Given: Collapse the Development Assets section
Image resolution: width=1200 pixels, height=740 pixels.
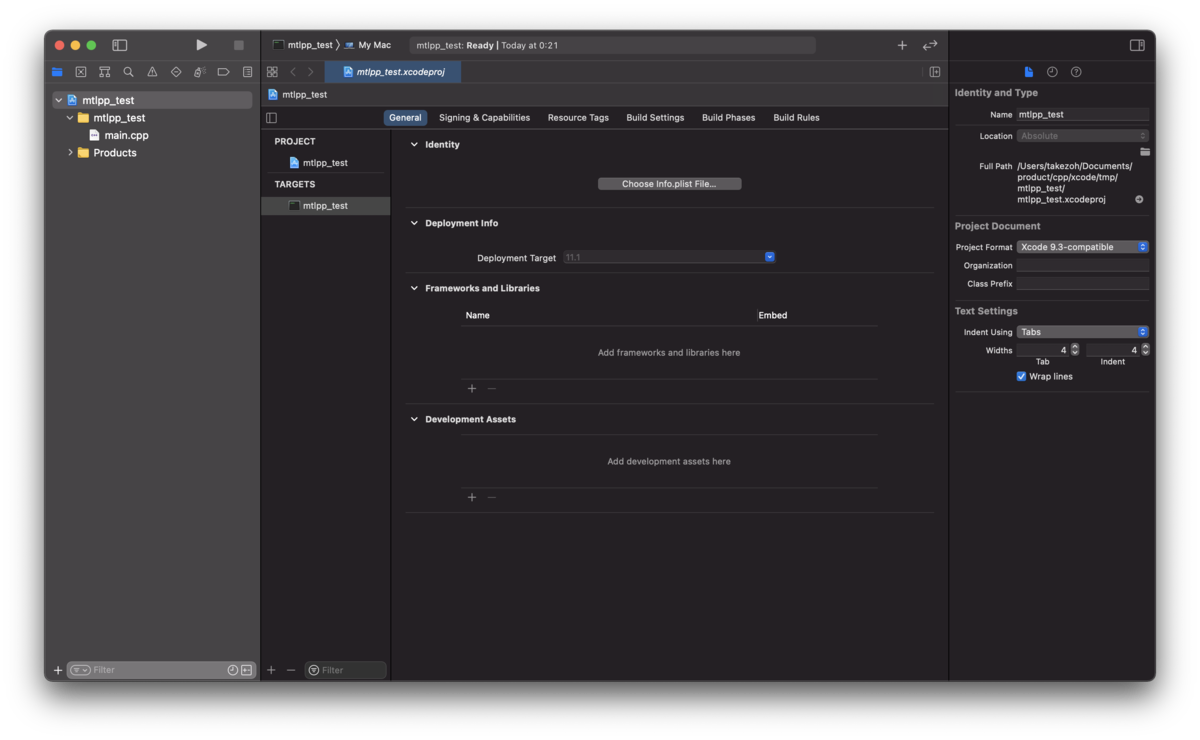Looking at the screenshot, I should click(414, 419).
